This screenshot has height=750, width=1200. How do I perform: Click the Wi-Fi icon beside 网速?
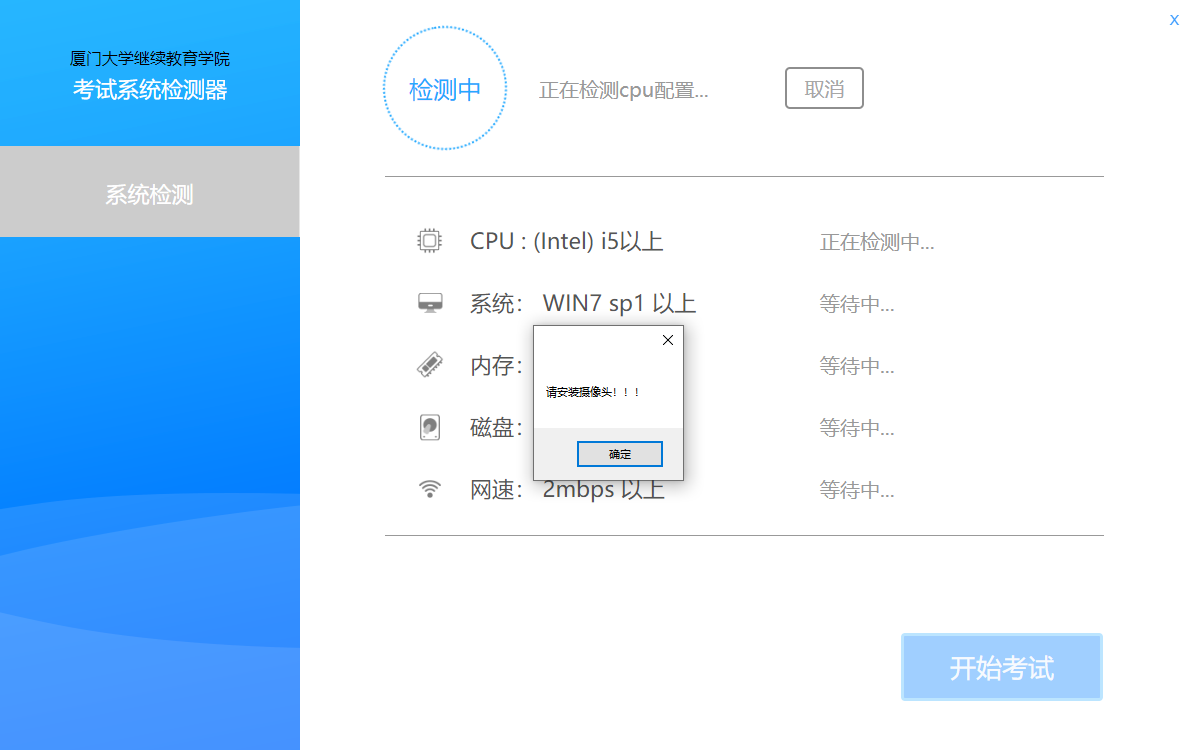429,489
